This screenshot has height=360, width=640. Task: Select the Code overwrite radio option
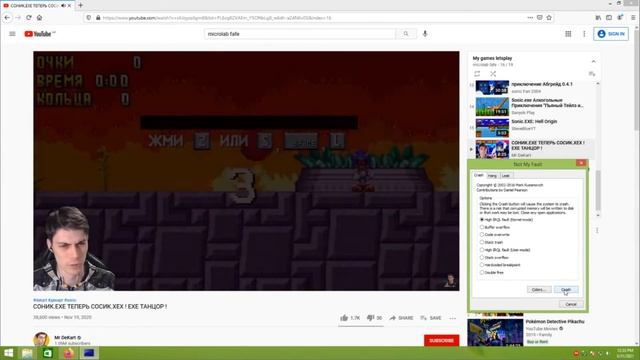482,235
